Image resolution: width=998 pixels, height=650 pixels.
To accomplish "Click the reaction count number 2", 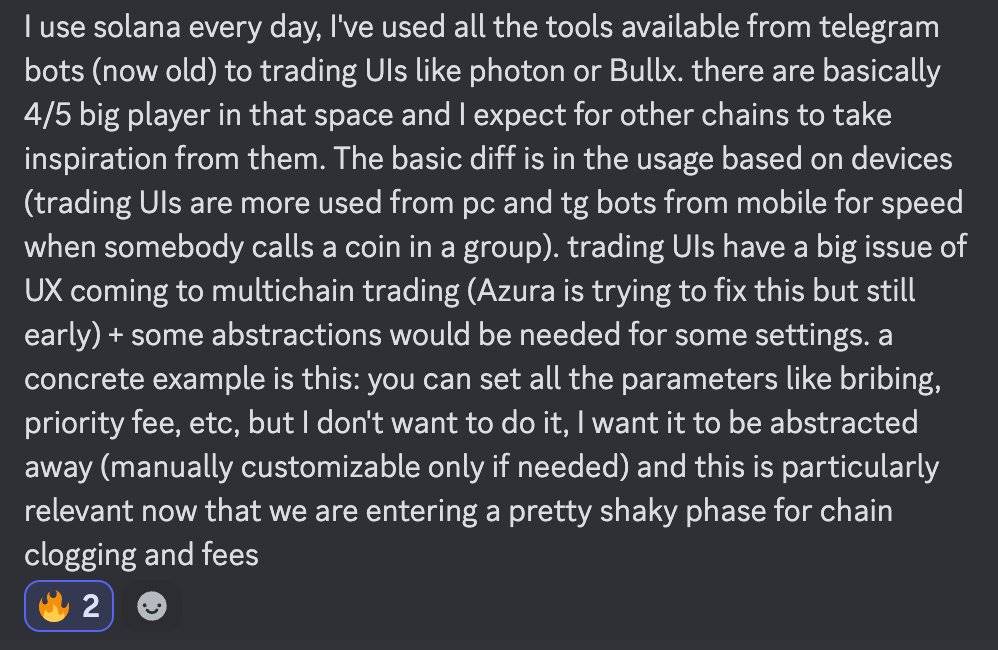I will point(91,606).
